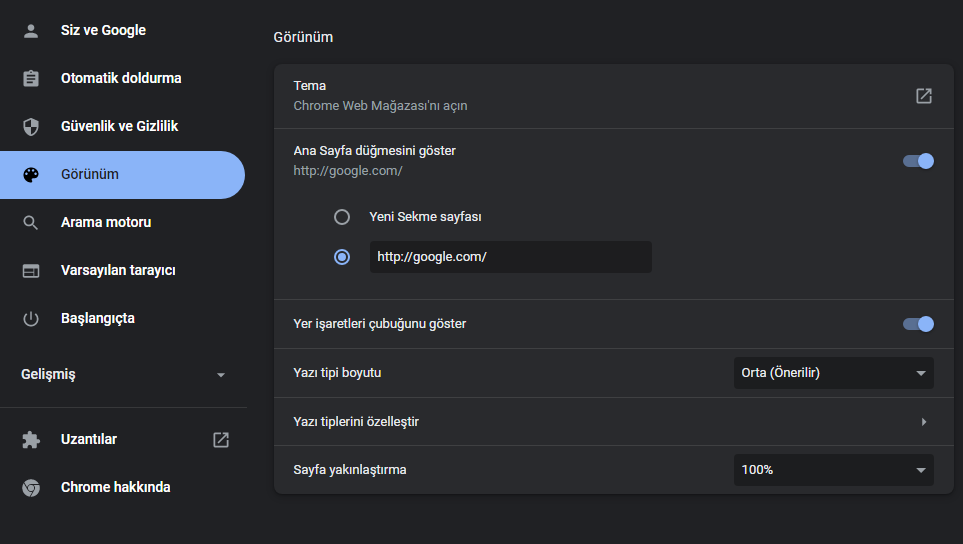Click the external link icon next to Uzantılar
The image size is (963, 544).
221,440
